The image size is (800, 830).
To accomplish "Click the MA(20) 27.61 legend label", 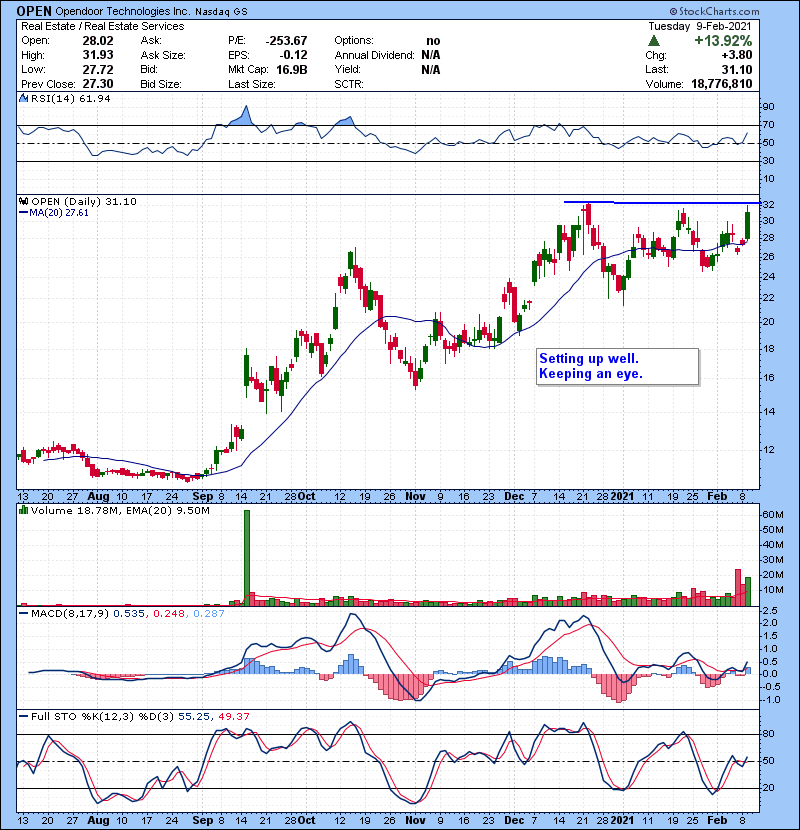I will pos(61,213).
